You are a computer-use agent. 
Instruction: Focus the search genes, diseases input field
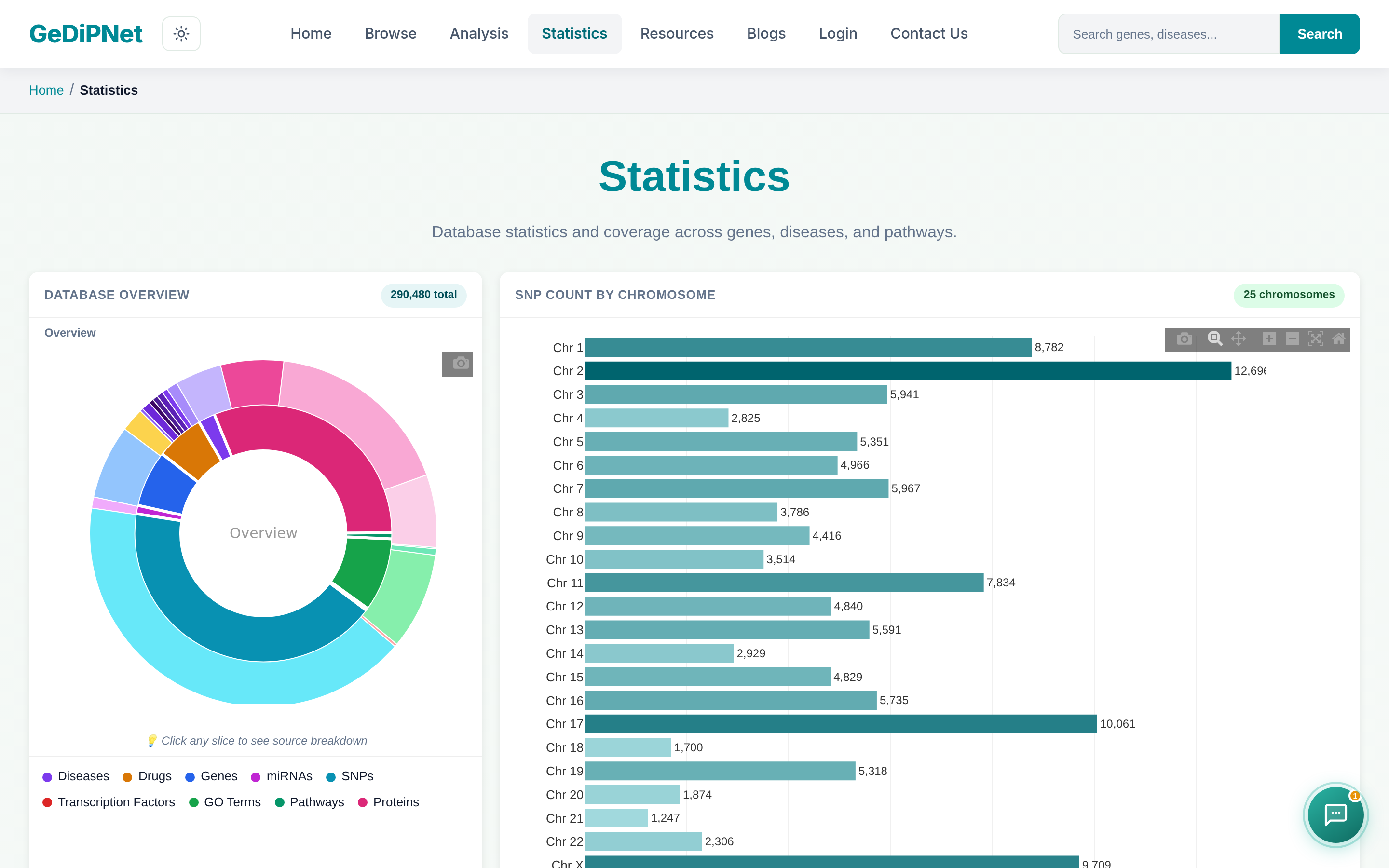coord(1169,34)
